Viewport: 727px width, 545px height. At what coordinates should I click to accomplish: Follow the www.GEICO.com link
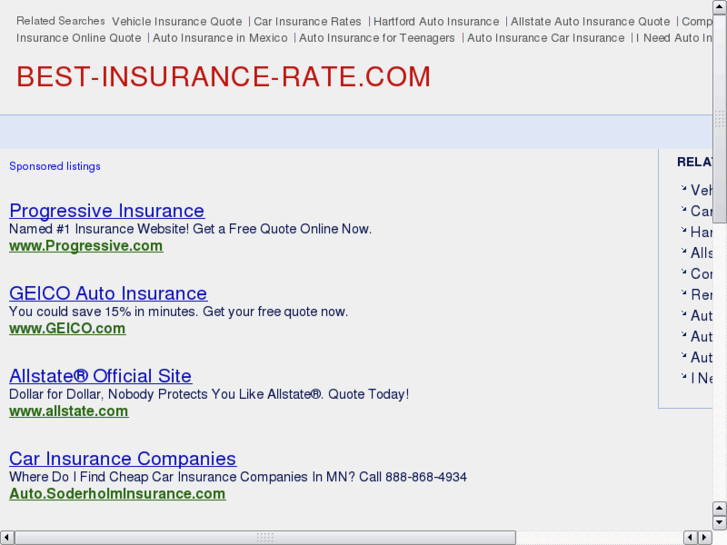[x=67, y=328]
